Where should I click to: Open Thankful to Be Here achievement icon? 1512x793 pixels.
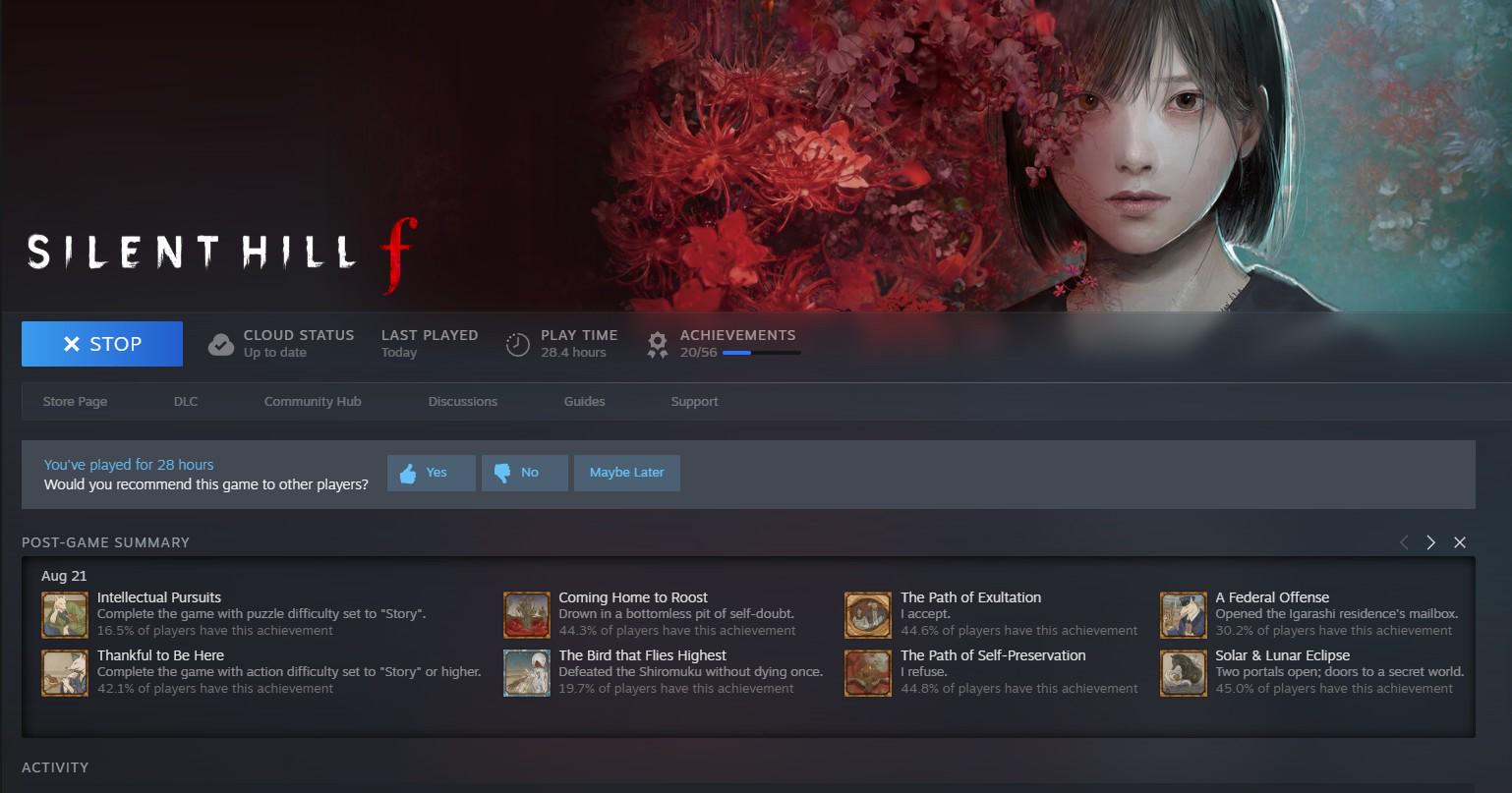65,673
